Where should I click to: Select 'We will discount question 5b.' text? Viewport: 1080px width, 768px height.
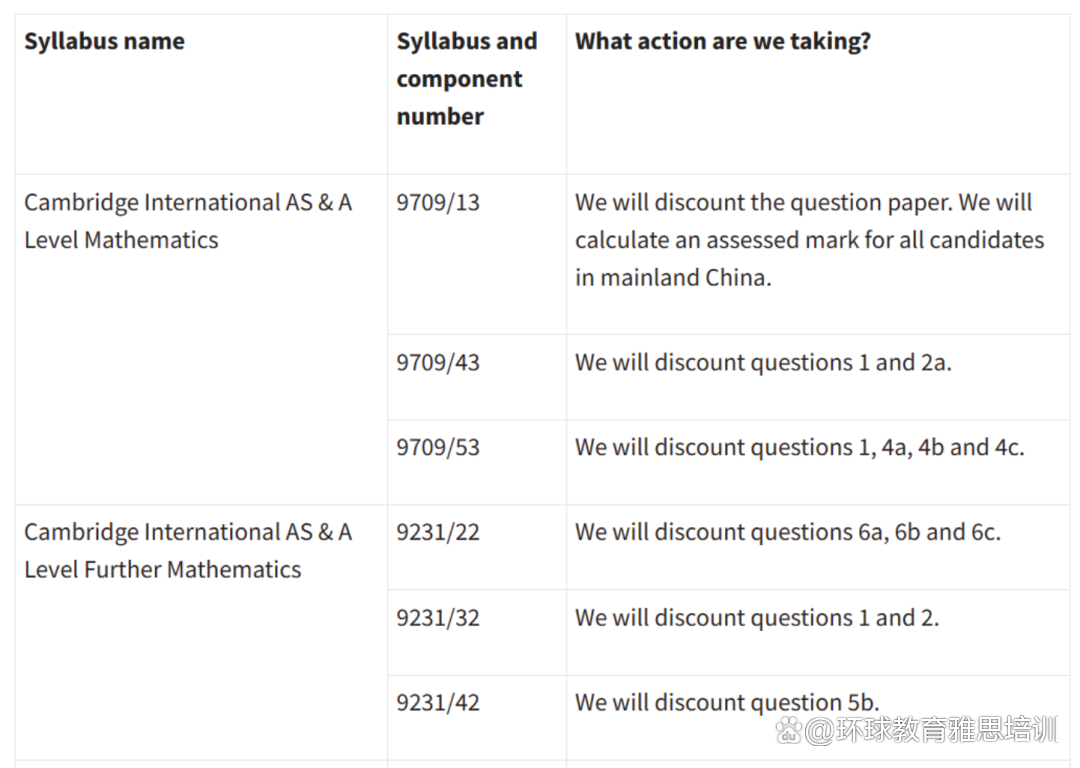pos(727,703)
